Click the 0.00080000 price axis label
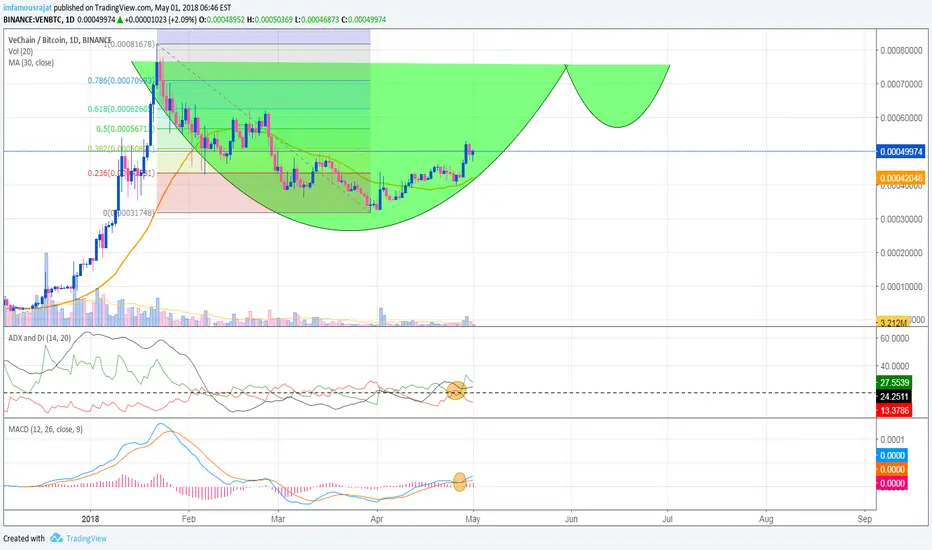This screenshot has height=550, width=932. 902,51
